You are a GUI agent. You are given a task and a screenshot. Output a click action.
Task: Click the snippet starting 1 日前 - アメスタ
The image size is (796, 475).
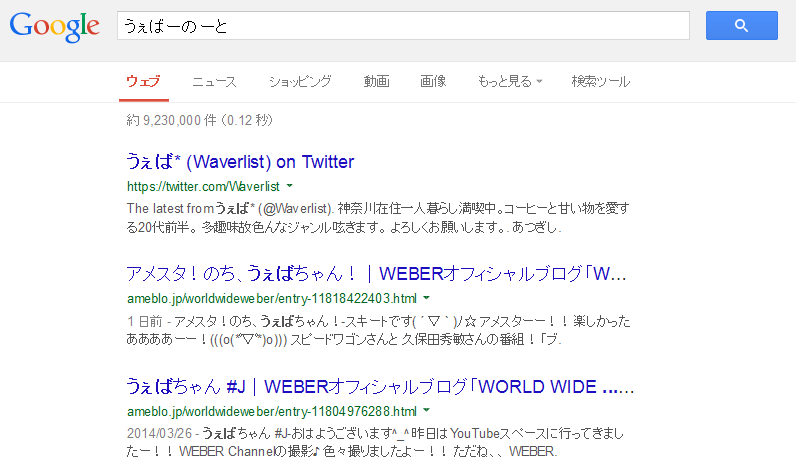tap(378, 330)
